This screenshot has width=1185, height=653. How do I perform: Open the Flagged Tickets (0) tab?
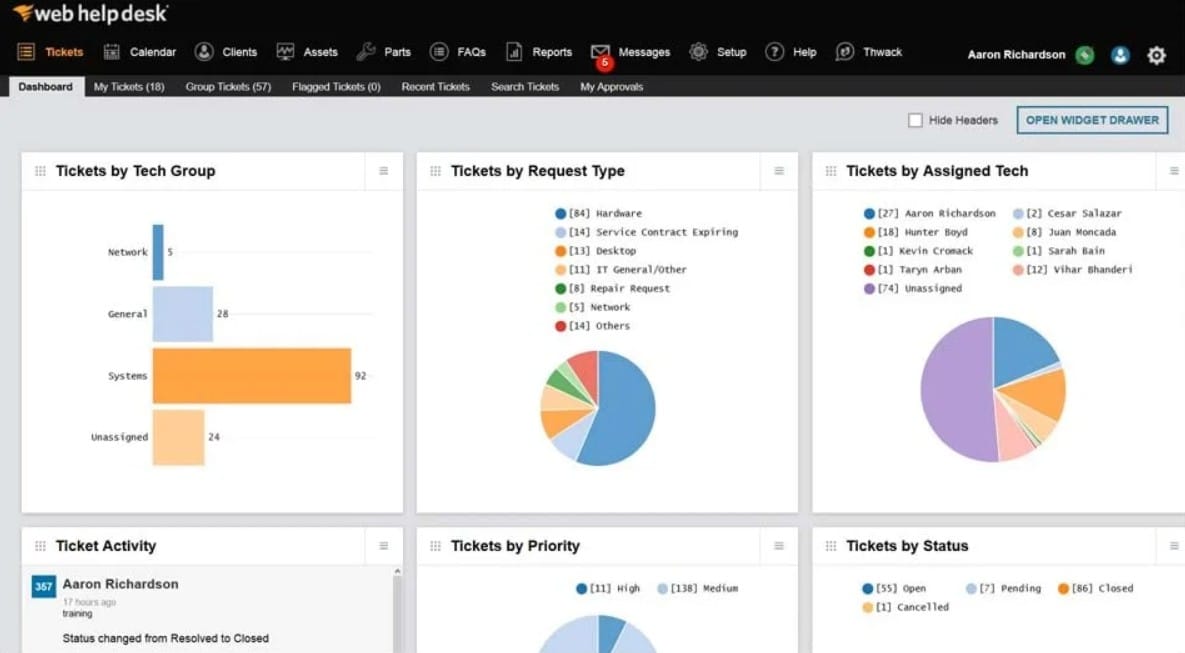click(x=336, y=87)
